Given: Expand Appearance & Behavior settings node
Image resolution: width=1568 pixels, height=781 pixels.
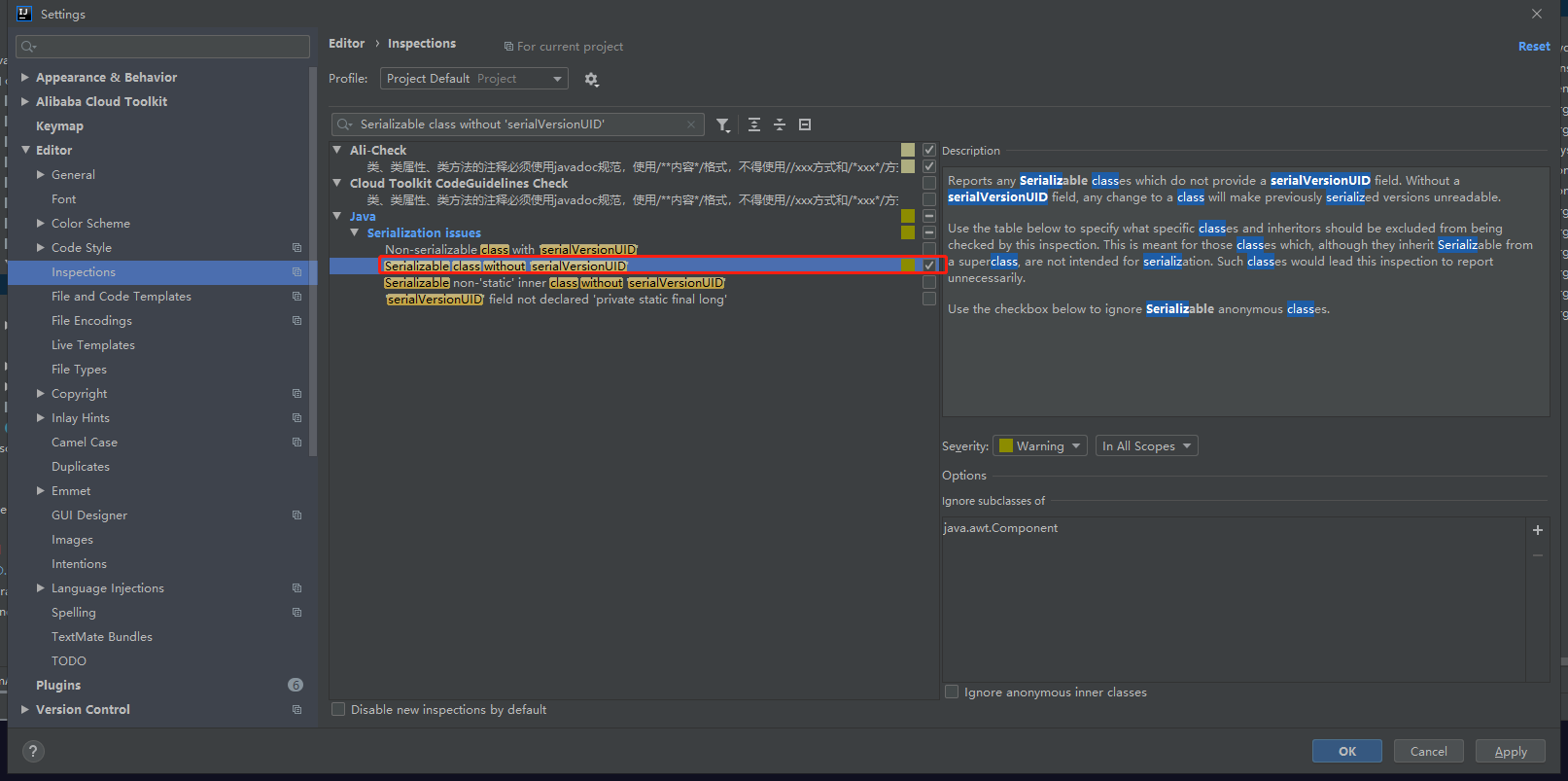Looking at the screenshot, I should 25,77.
